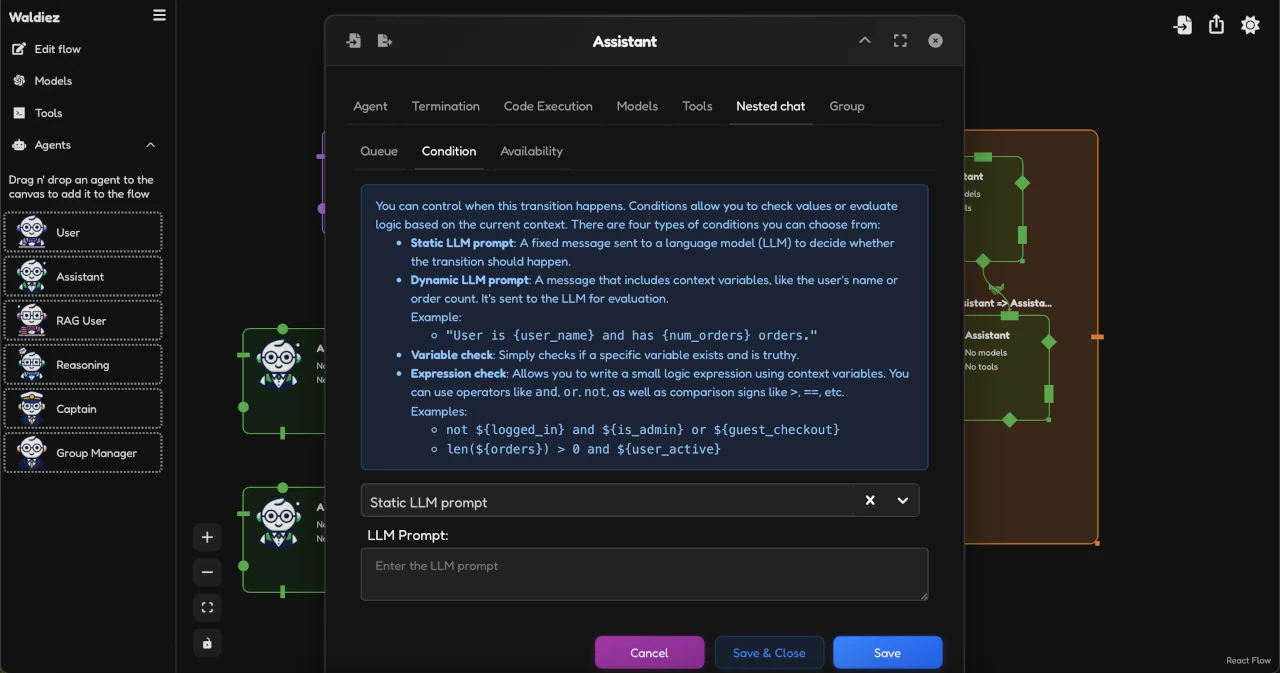The height and width of the screenshot is (673, 1280).
Task: Close the Assistant modal
Action: 935,41
